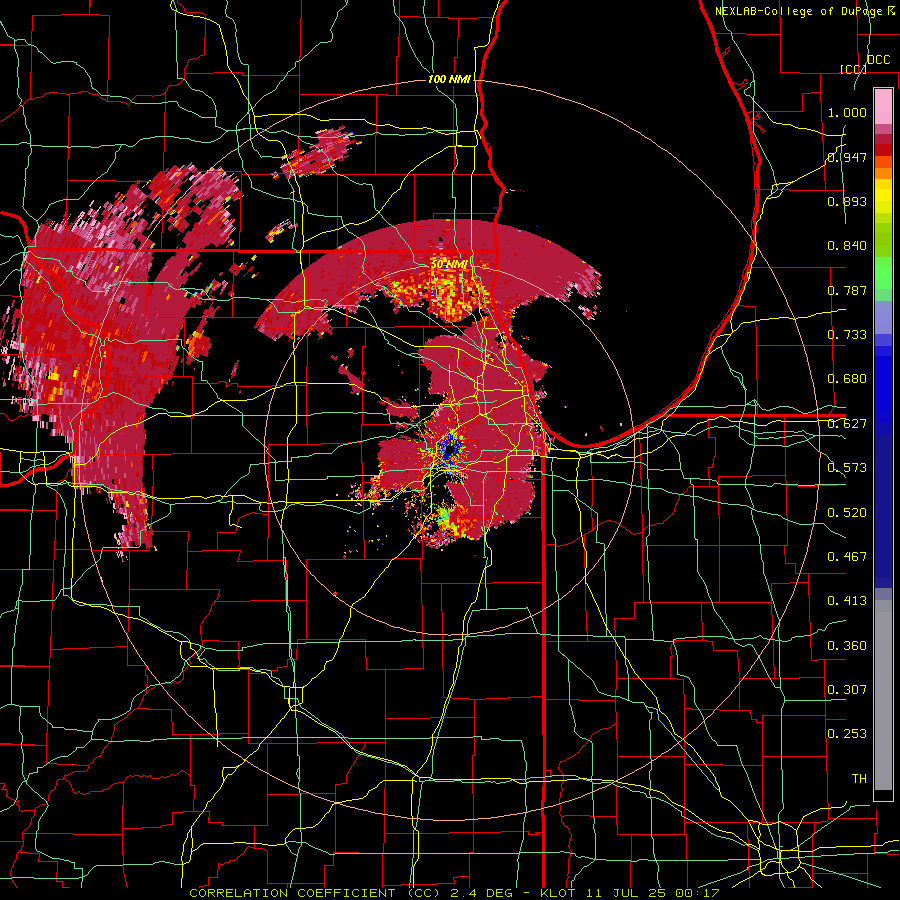The width and height of the screenshot is (900, 900).
Task: Click the 0.253 scale value
Action: tap(847, 734)
